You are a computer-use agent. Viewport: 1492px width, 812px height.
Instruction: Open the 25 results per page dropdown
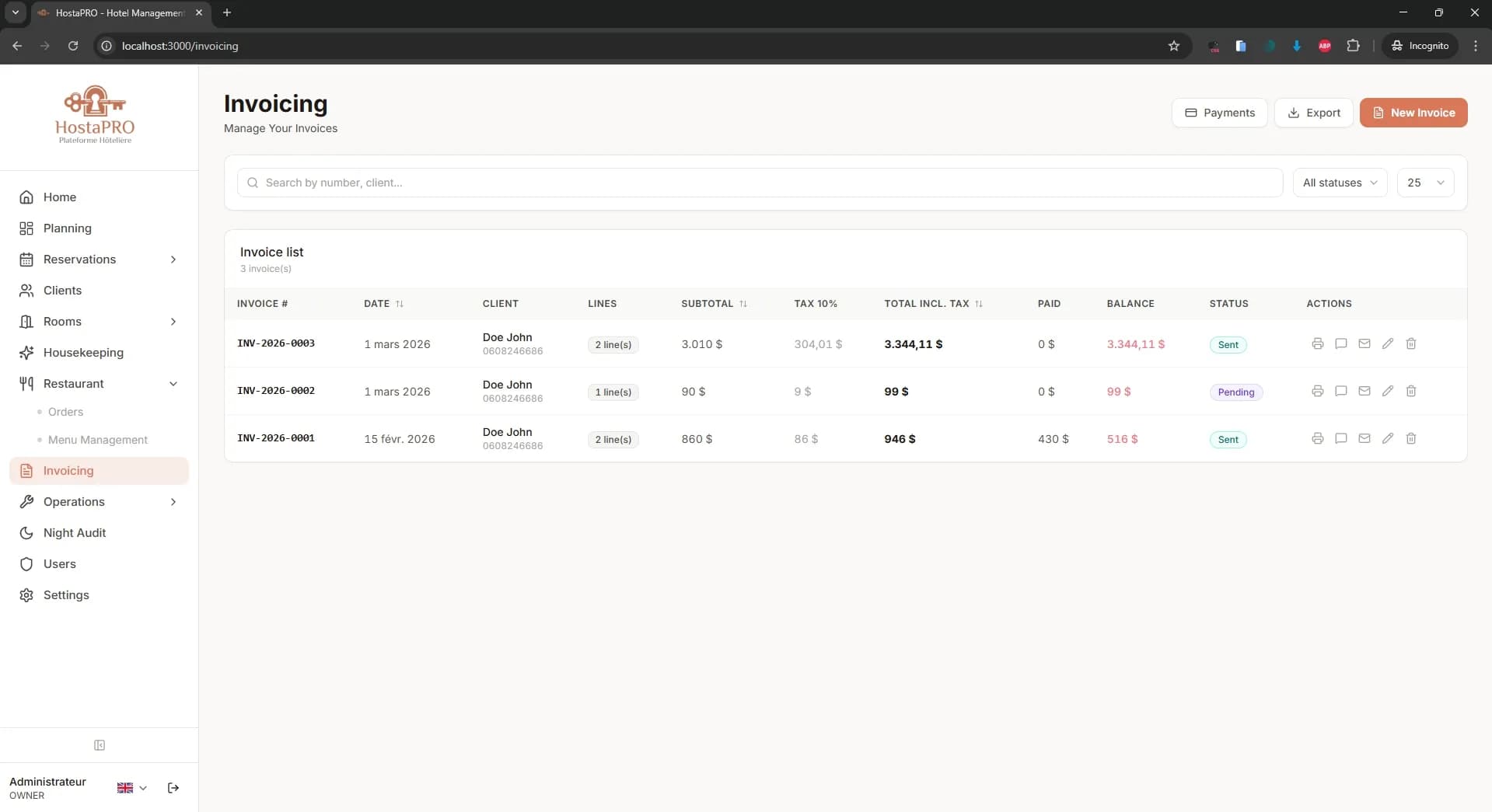coord(1425,183)
